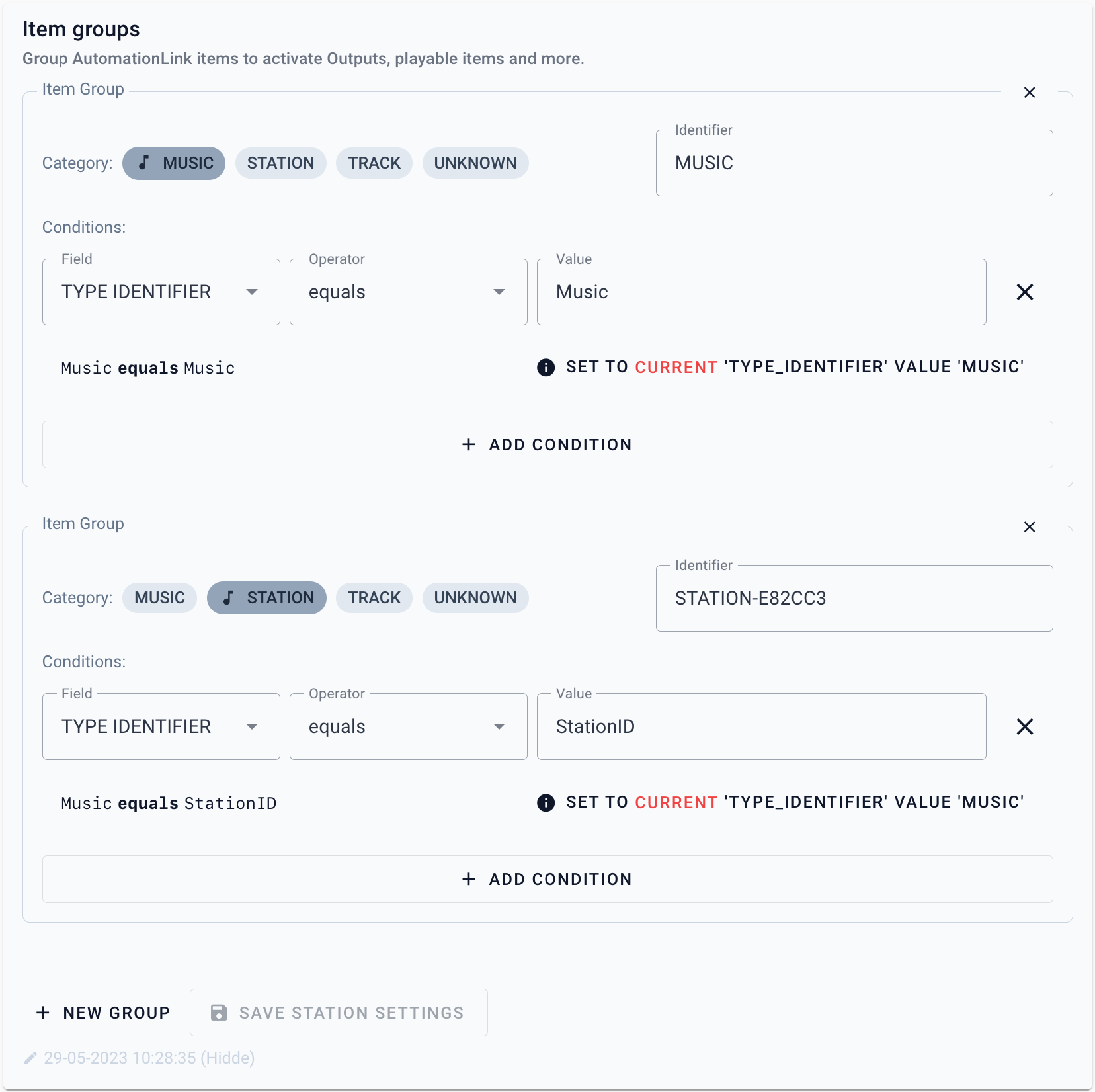Click the info icon in the second group
Screen dimensions: 1095x1092
[546, 802]
